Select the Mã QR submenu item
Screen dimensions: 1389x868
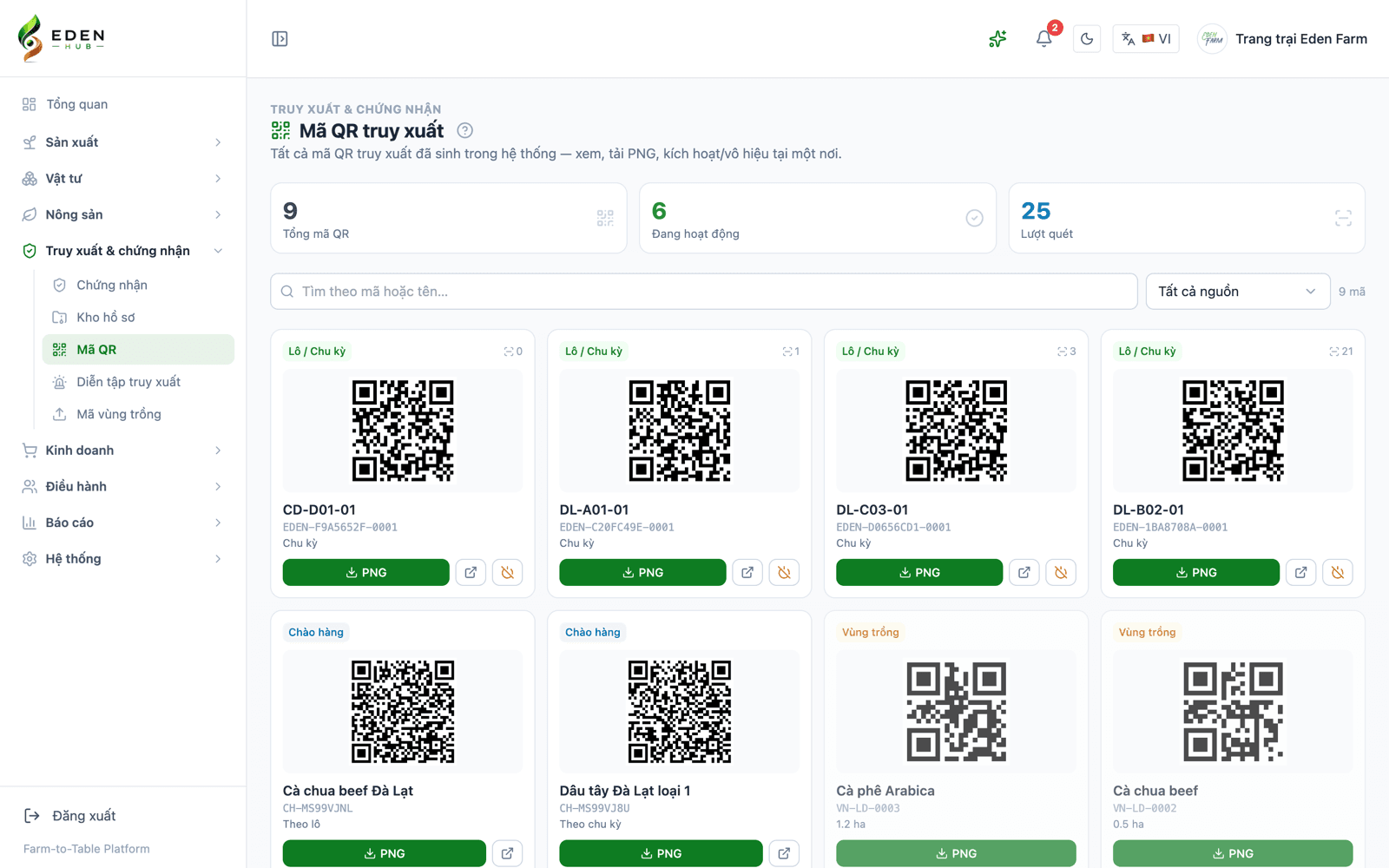138,350
